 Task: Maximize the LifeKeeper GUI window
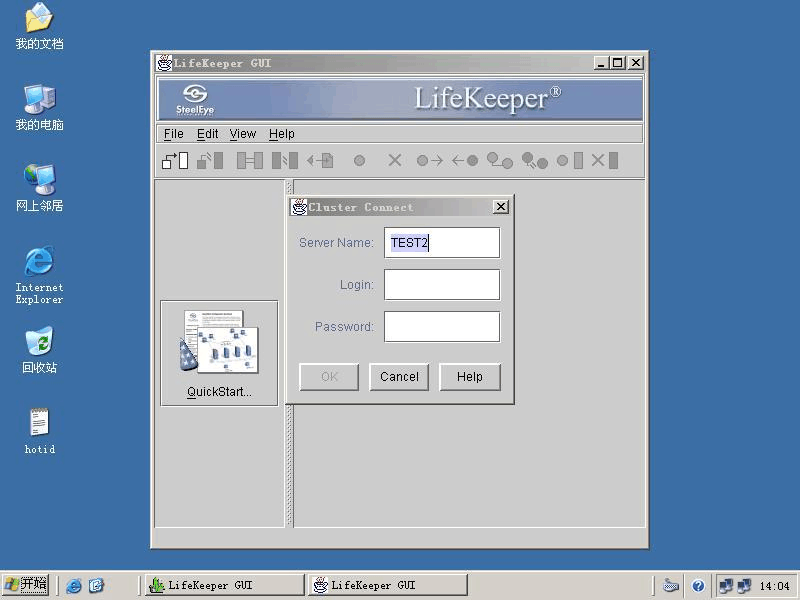(618, 63)
